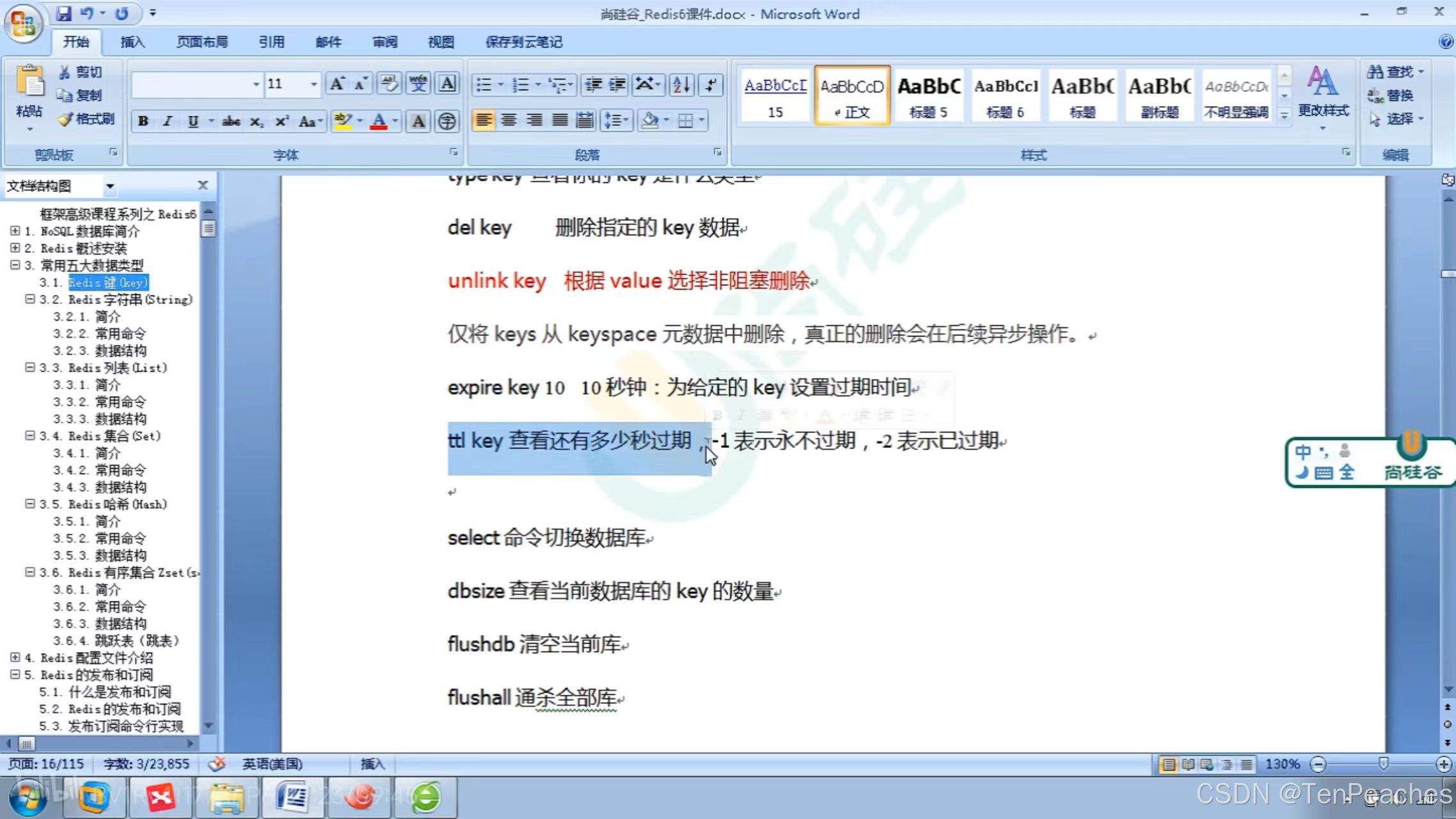
Task: Open Word from the Windows taskbar
Action: click(293, 797)
